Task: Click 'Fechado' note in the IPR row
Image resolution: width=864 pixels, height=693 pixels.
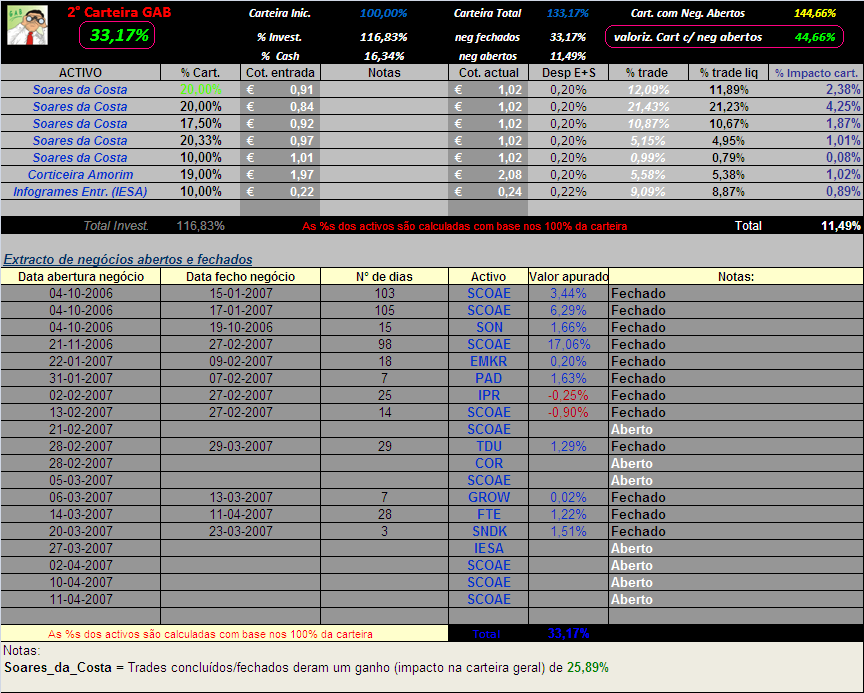Action: click(x=638, y=396)
